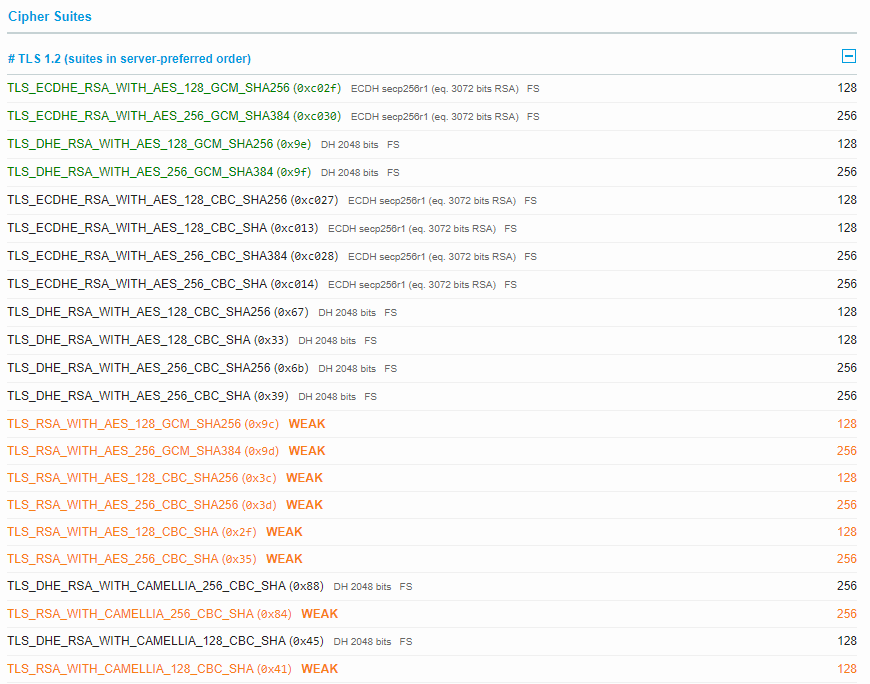Viewport: 870px width, 684px height.
Task: Click key strength 256 for 0x84 suite
Action: click(847, 614)
